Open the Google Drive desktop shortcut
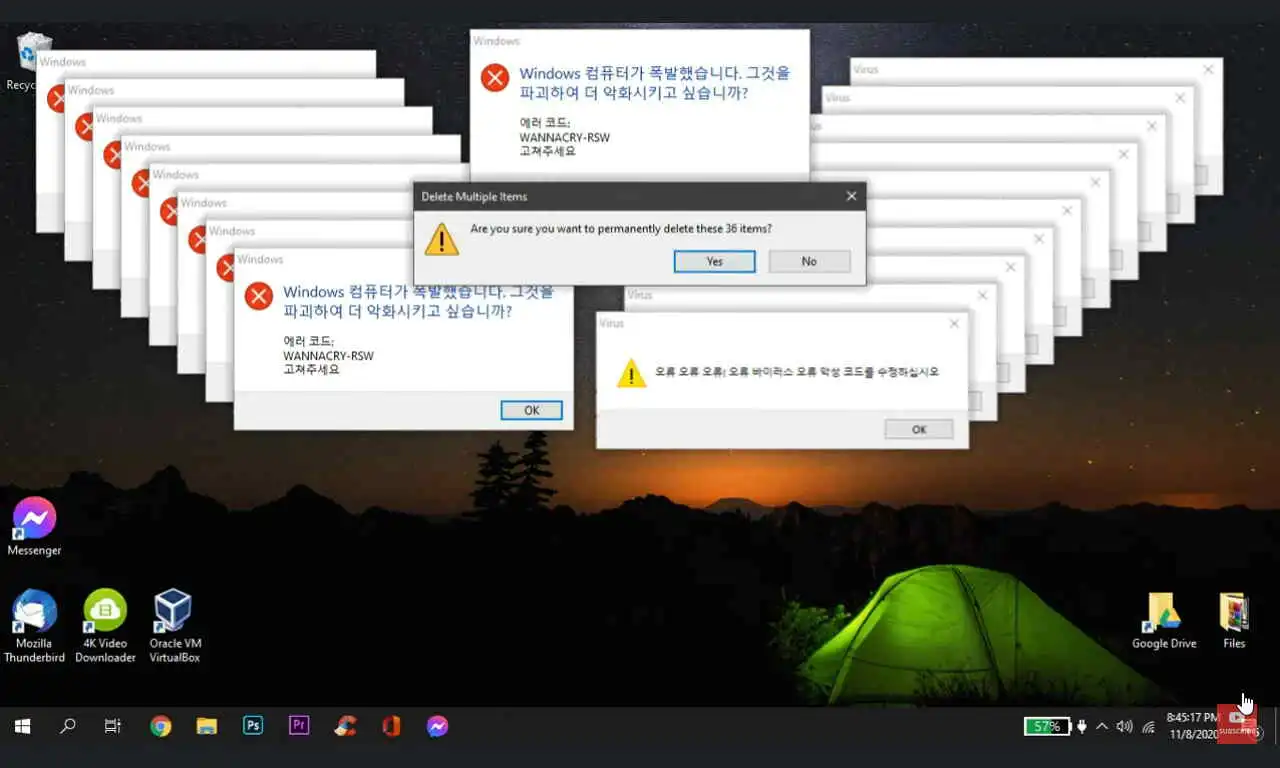Image resolution: width=1280 pixels, height=768 pixels. point(1164,622)
